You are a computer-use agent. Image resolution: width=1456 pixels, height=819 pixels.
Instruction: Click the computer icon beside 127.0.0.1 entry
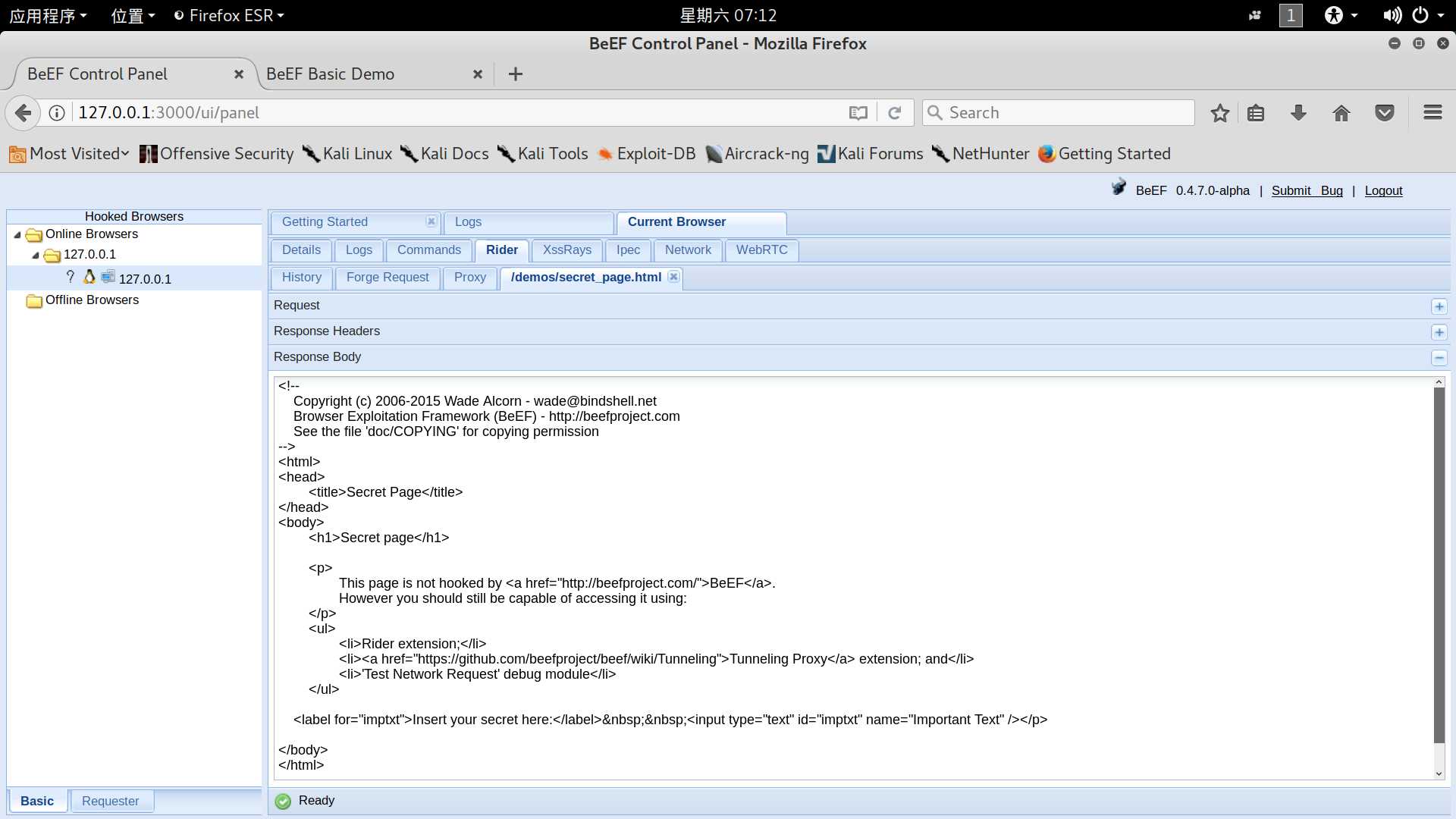(108, 277)
